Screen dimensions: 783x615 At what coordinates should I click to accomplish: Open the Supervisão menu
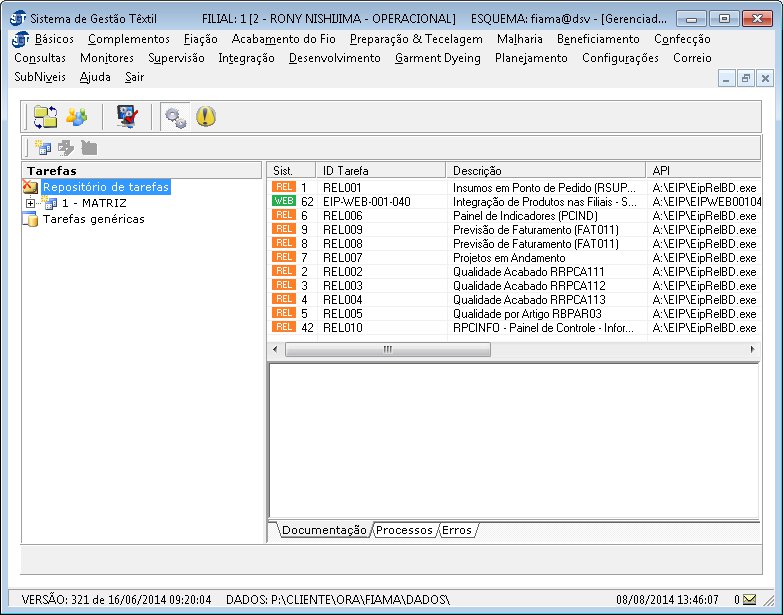click(176, 58)
